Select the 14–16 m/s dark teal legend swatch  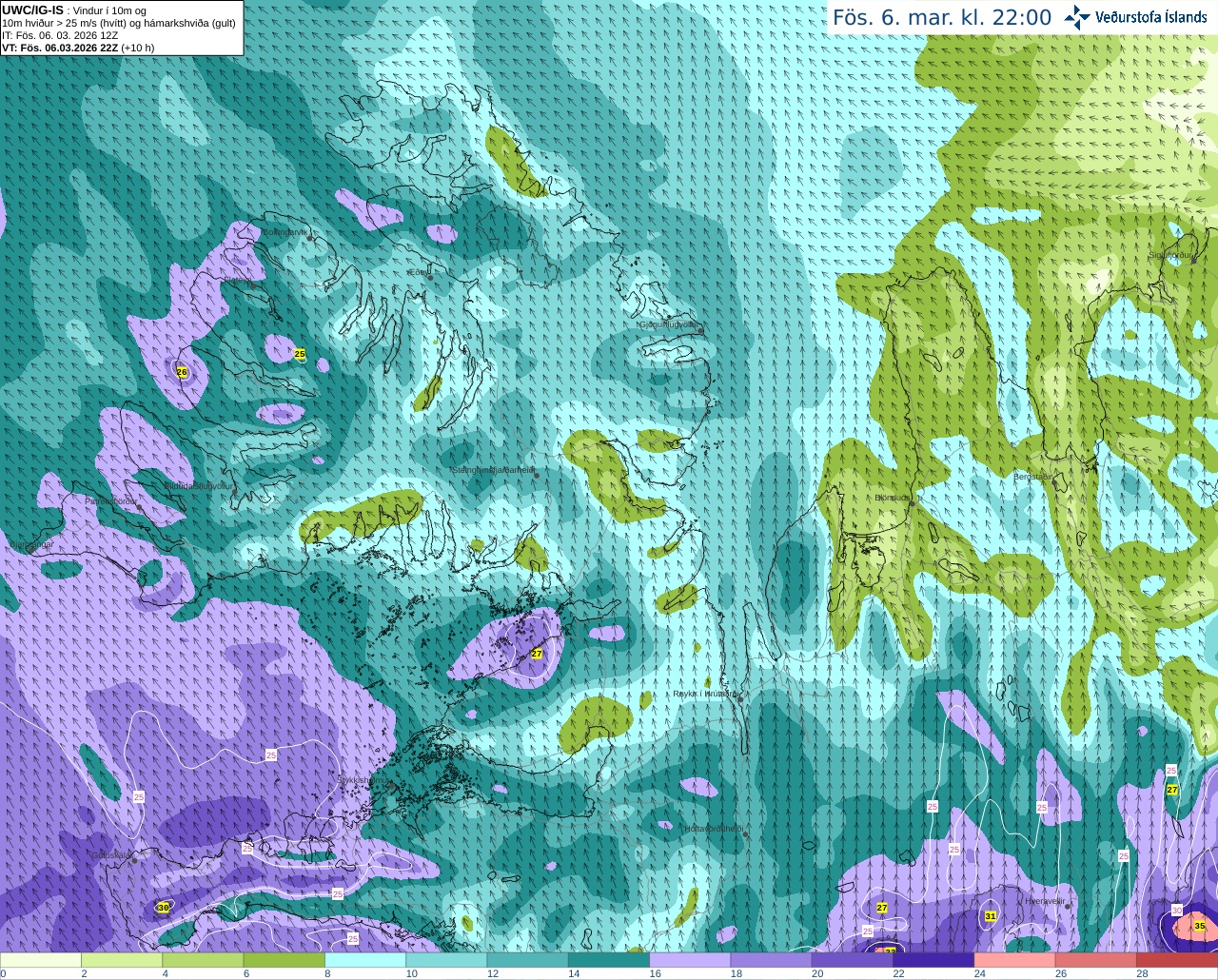coord(609,960)
